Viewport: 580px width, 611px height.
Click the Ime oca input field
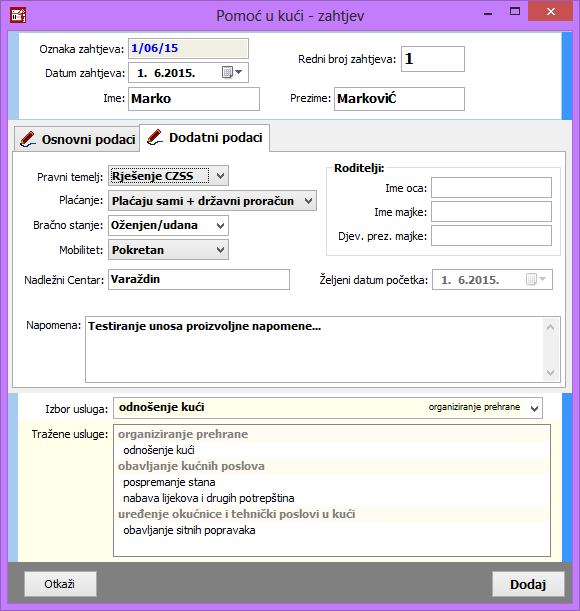point(491,188)
